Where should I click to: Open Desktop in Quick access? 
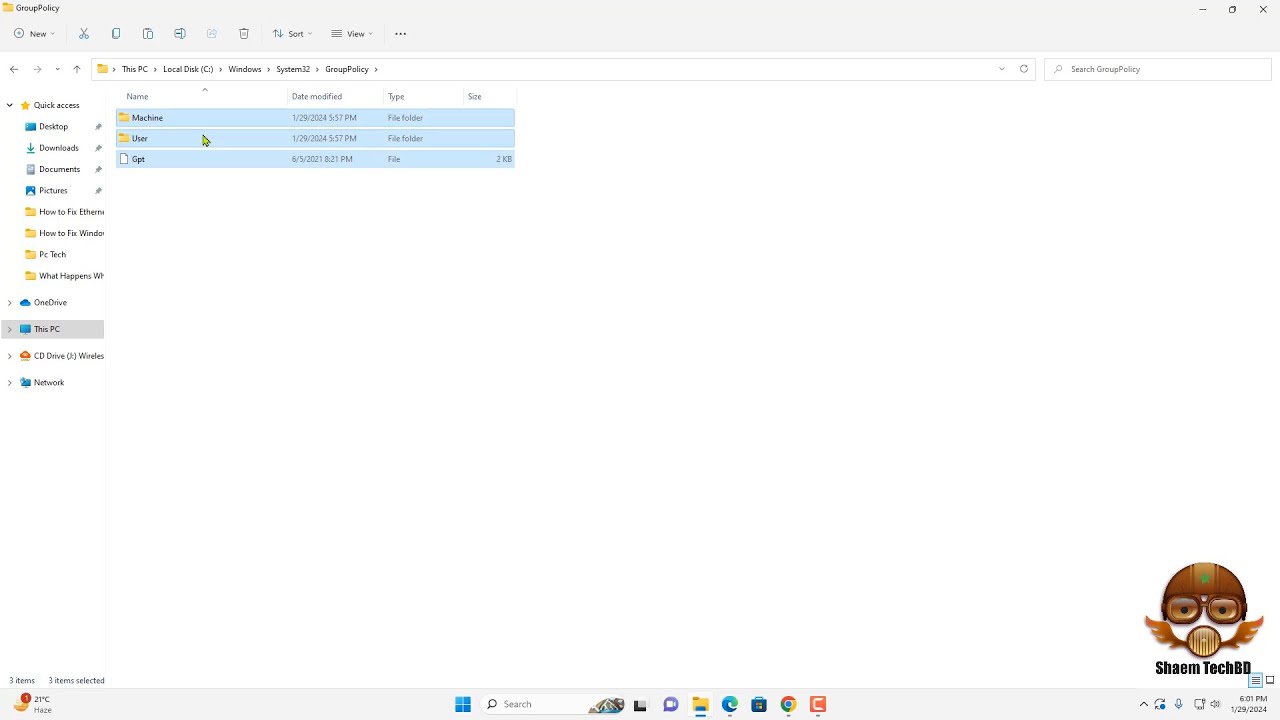[x=53, y=127]
